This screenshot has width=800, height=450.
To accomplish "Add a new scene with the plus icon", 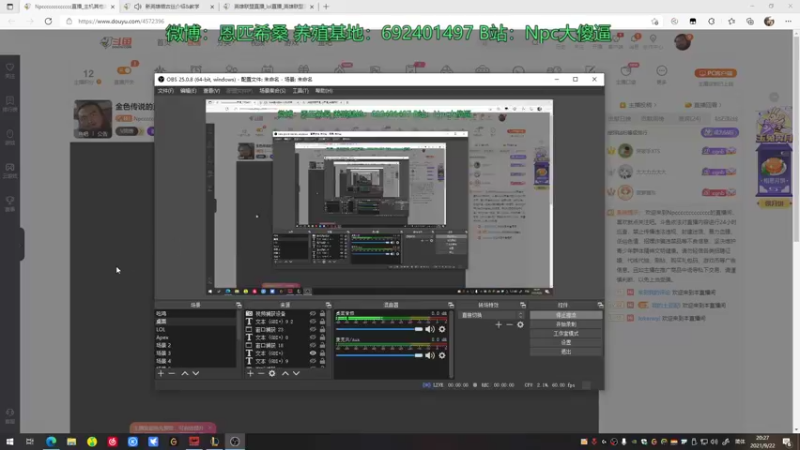I will 161,373.
